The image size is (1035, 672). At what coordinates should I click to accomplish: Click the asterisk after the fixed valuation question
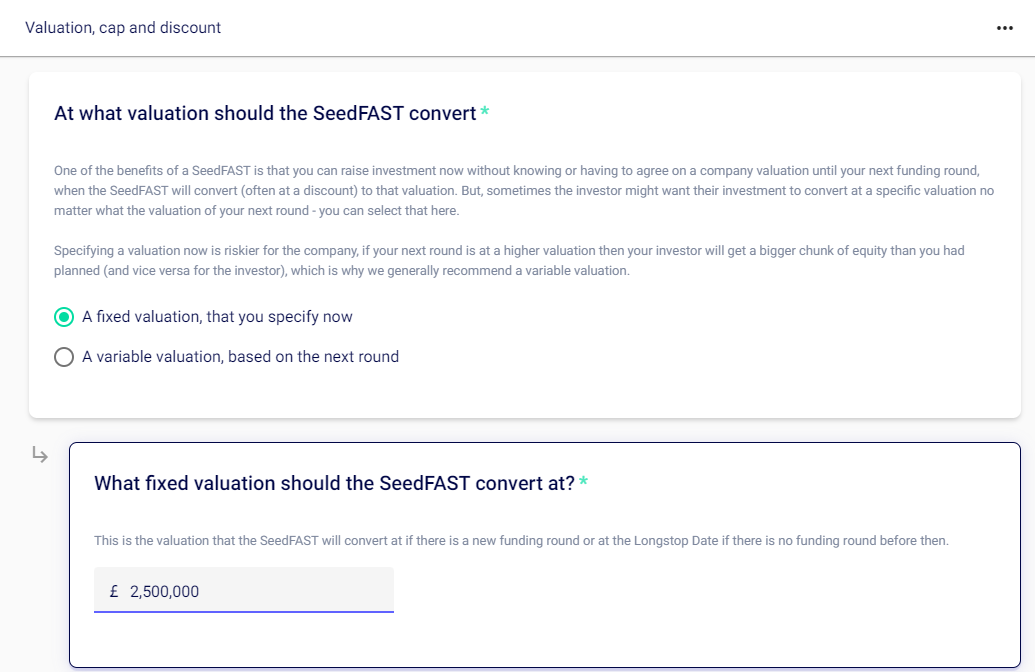pos(584,482)
